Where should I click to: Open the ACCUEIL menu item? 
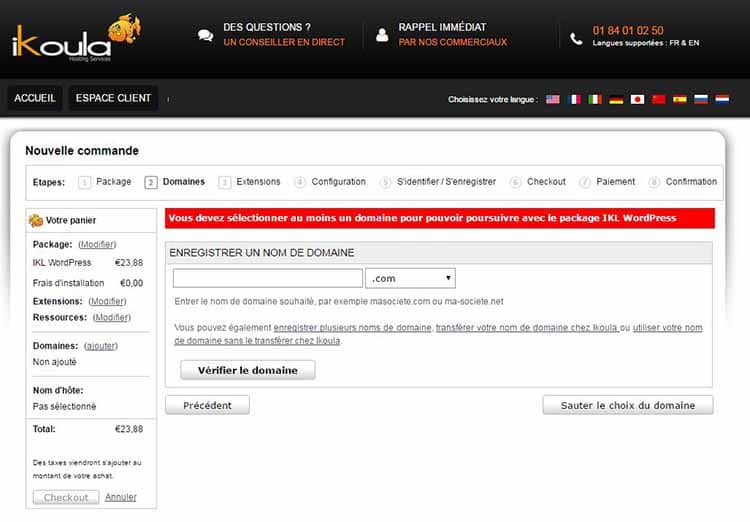(35, 98)
